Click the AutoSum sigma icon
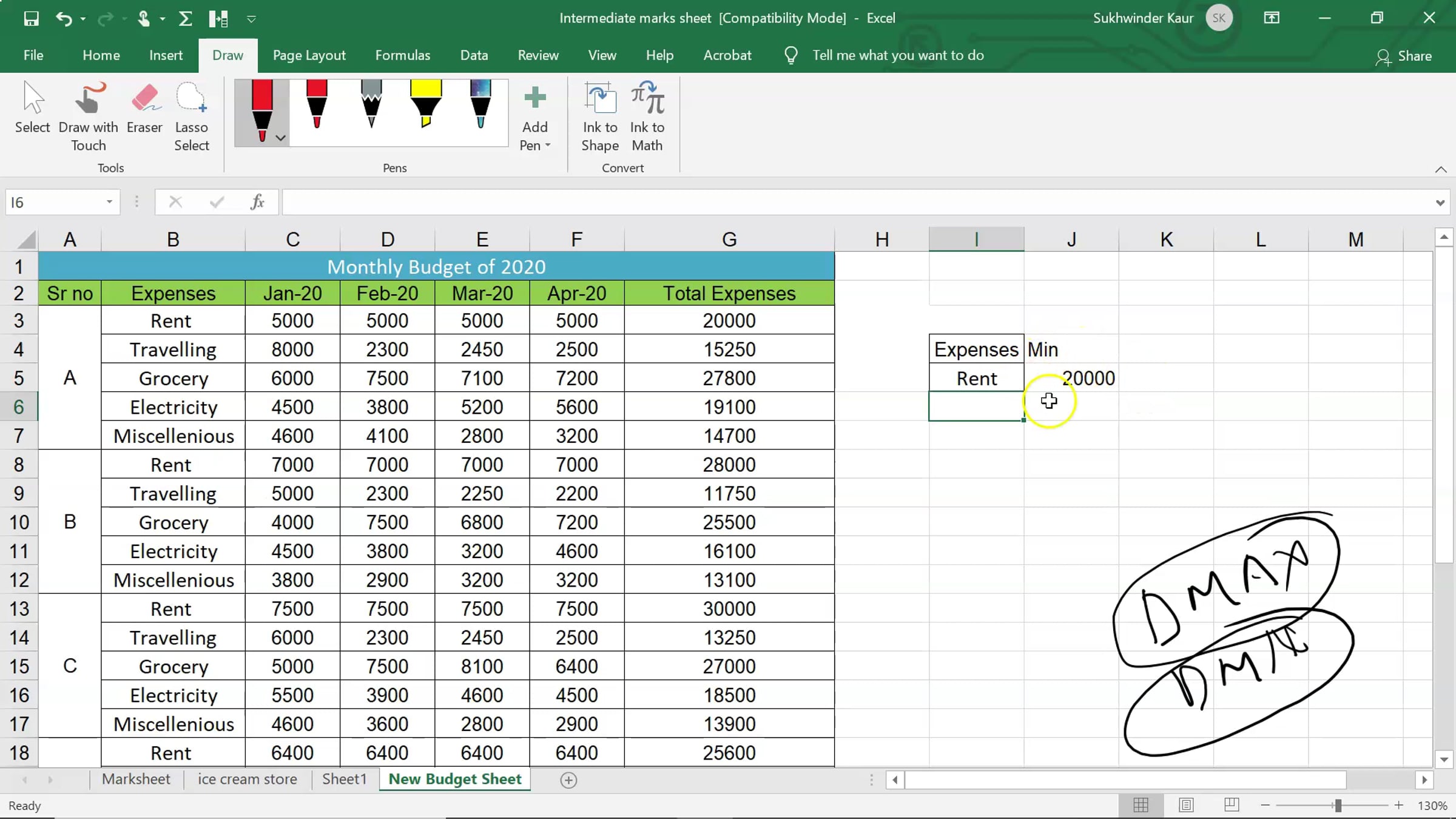The image size is (1456, 819). point(186,18)
